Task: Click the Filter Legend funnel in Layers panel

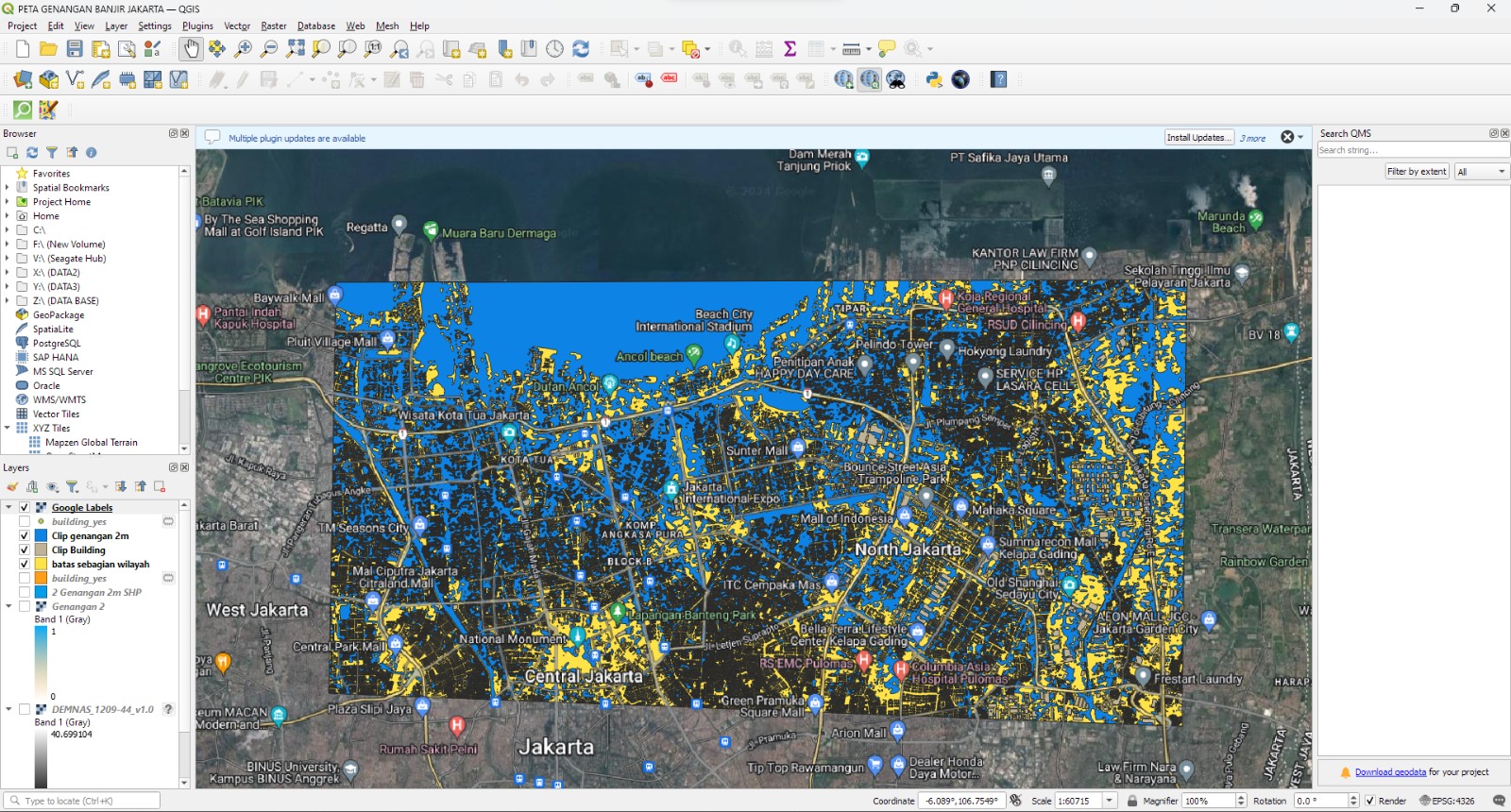Action: (x=72, y=487)
